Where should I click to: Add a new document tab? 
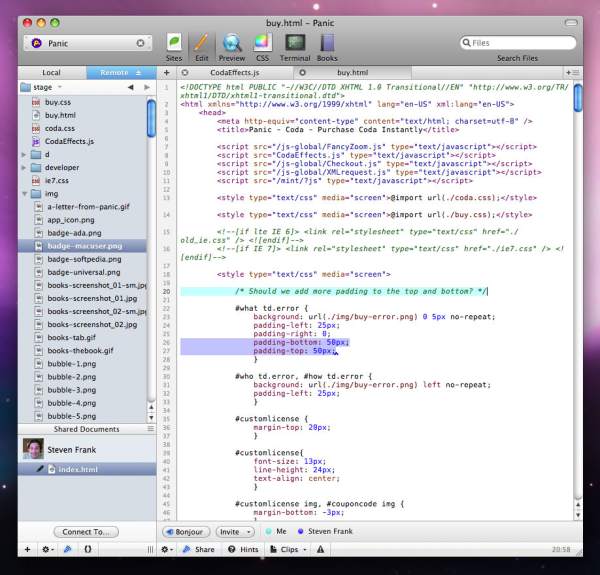[166, 73]
